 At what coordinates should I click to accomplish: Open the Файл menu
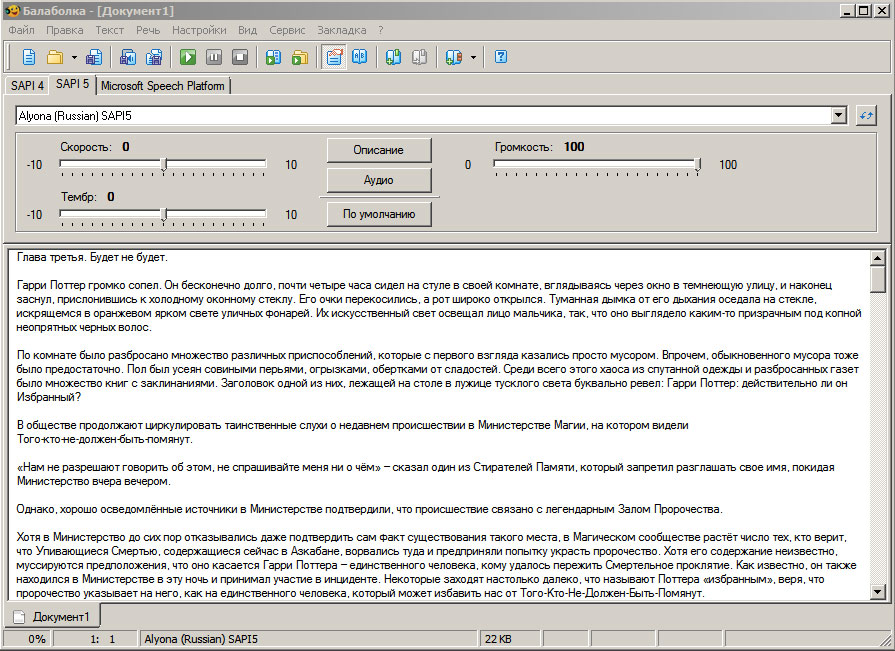[22, 30]
